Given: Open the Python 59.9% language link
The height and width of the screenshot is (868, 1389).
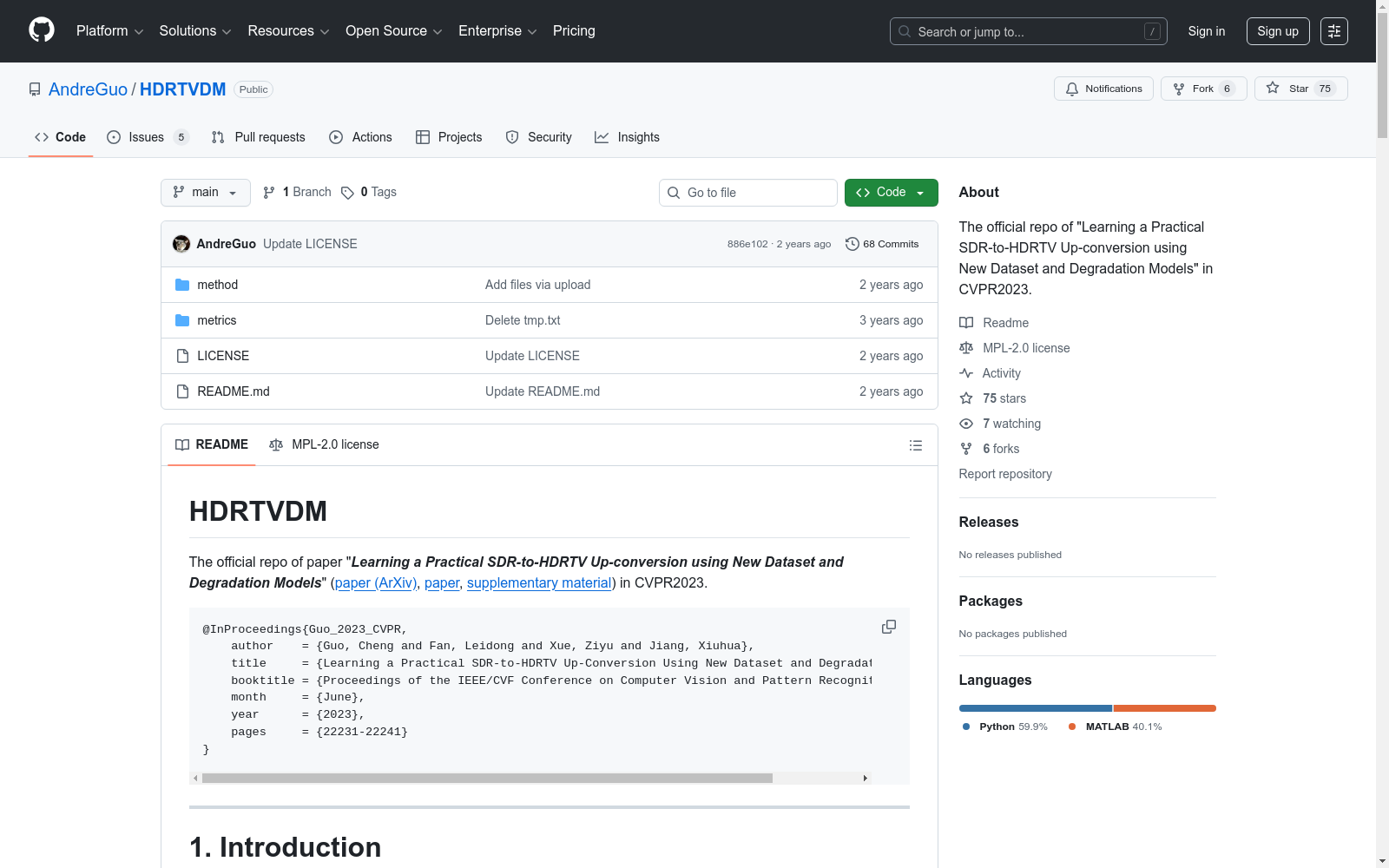Looking at the screenshot, I should (x=1005, y=727).
